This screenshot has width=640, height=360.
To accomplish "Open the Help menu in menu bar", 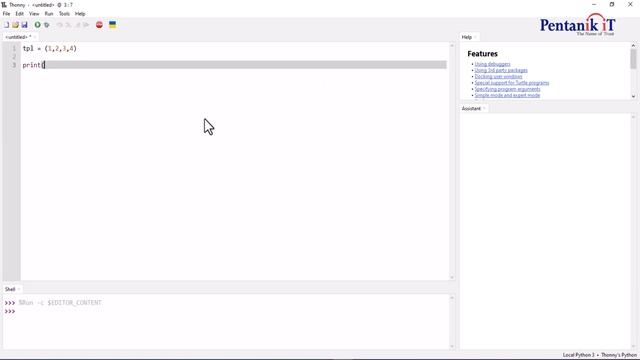I will point(80,13).
